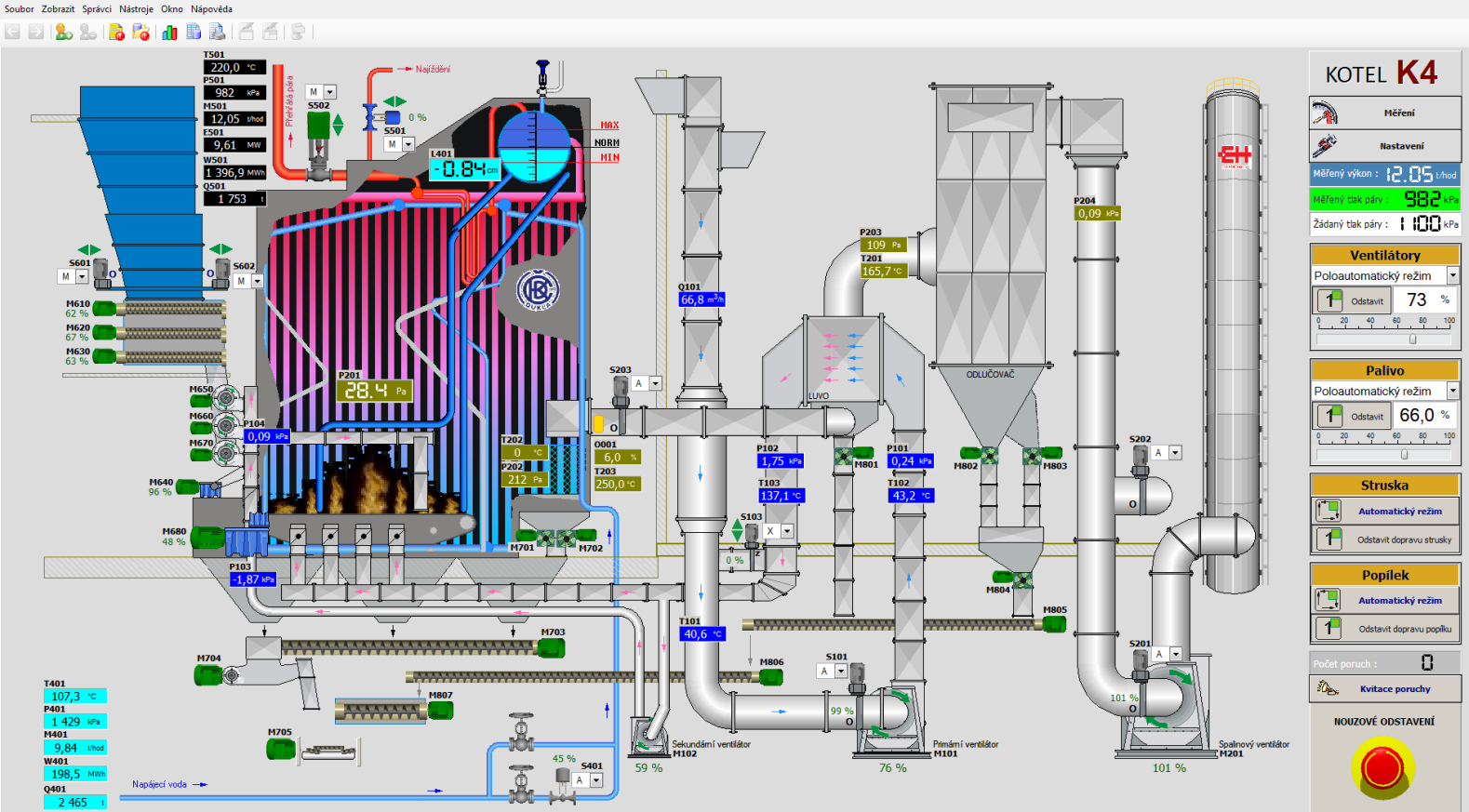1469x812 pixels.
Task: Toggle Odstavit dopravu strusky
Action: (x=1384, y=539)
